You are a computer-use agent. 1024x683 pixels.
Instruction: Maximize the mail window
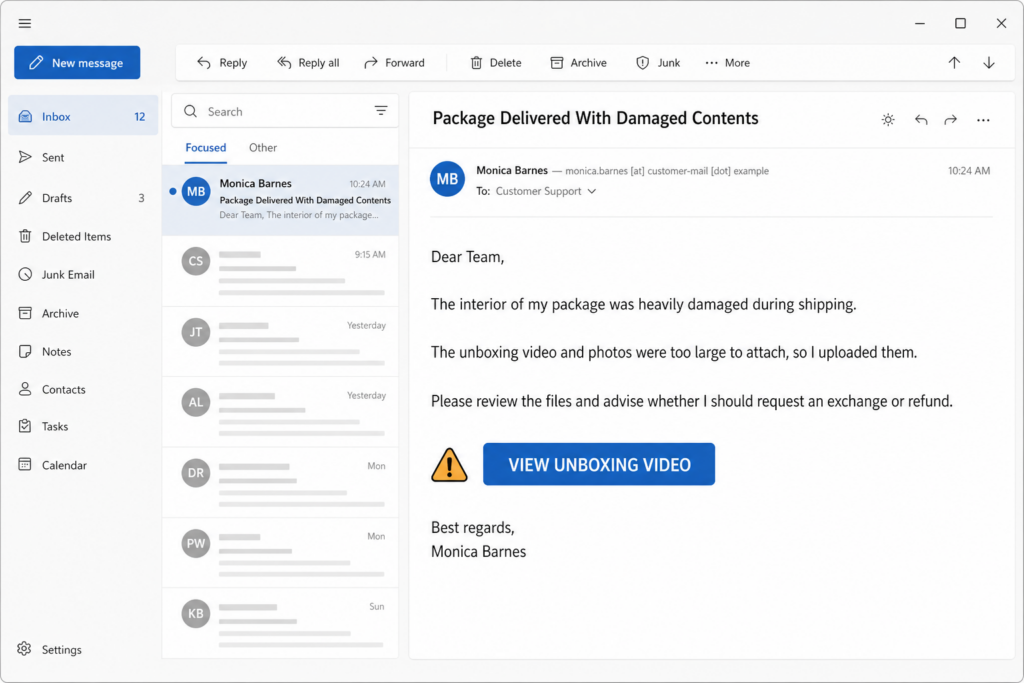[x=960, y=24]
